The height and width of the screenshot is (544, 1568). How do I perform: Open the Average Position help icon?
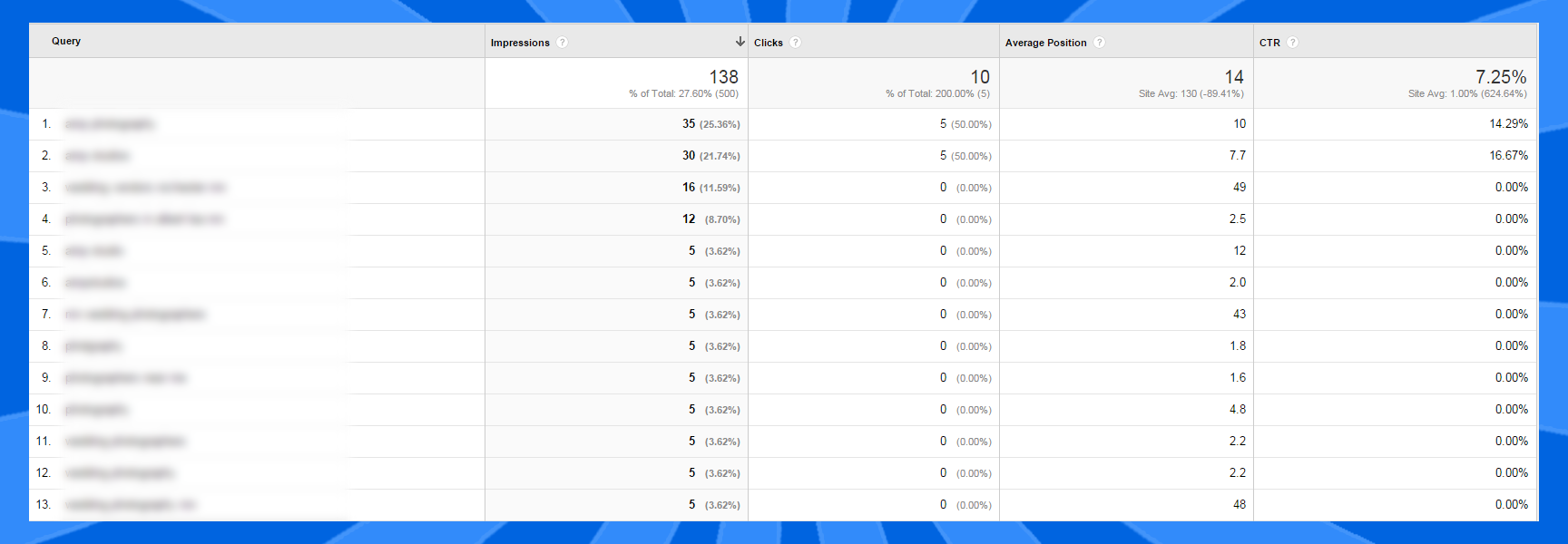pyautogui.click(x=1099, y=43)
